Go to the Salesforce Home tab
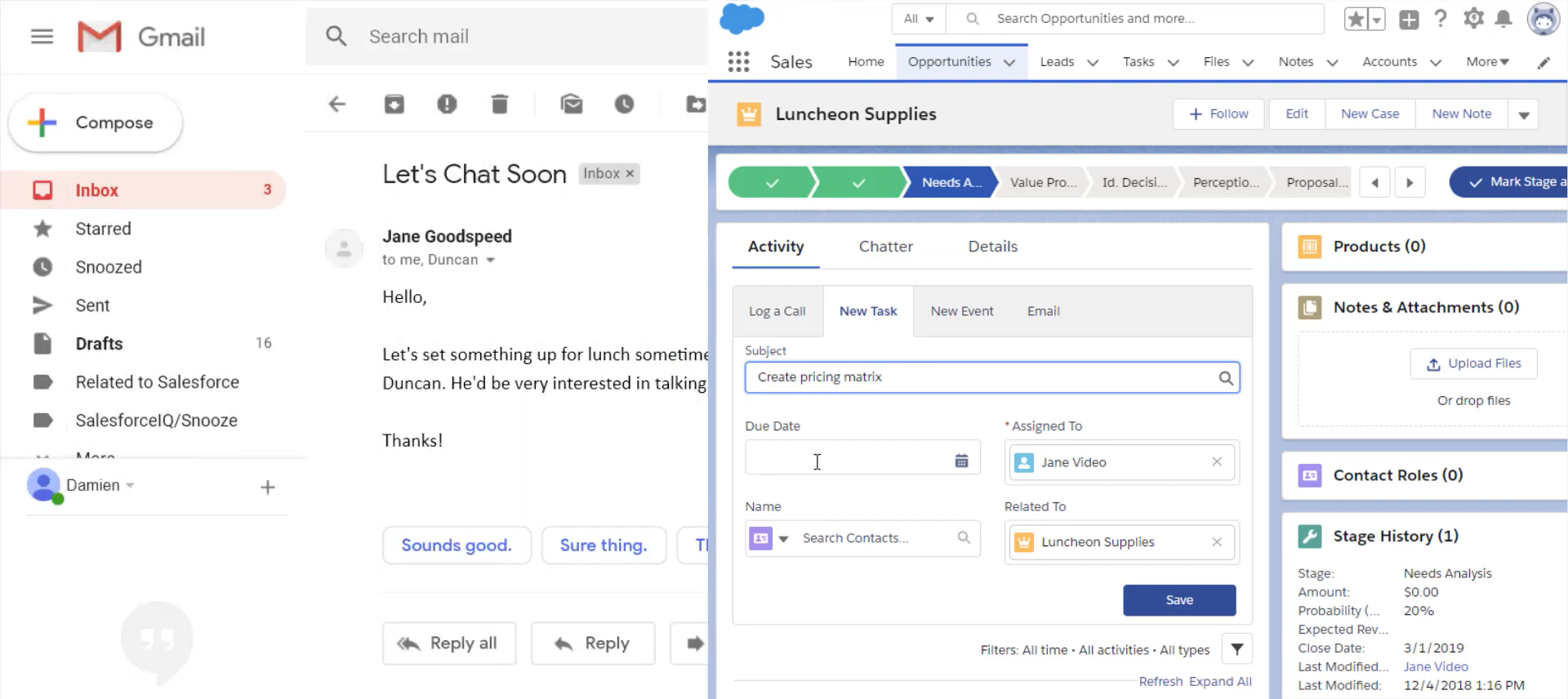 click(866, 62)
